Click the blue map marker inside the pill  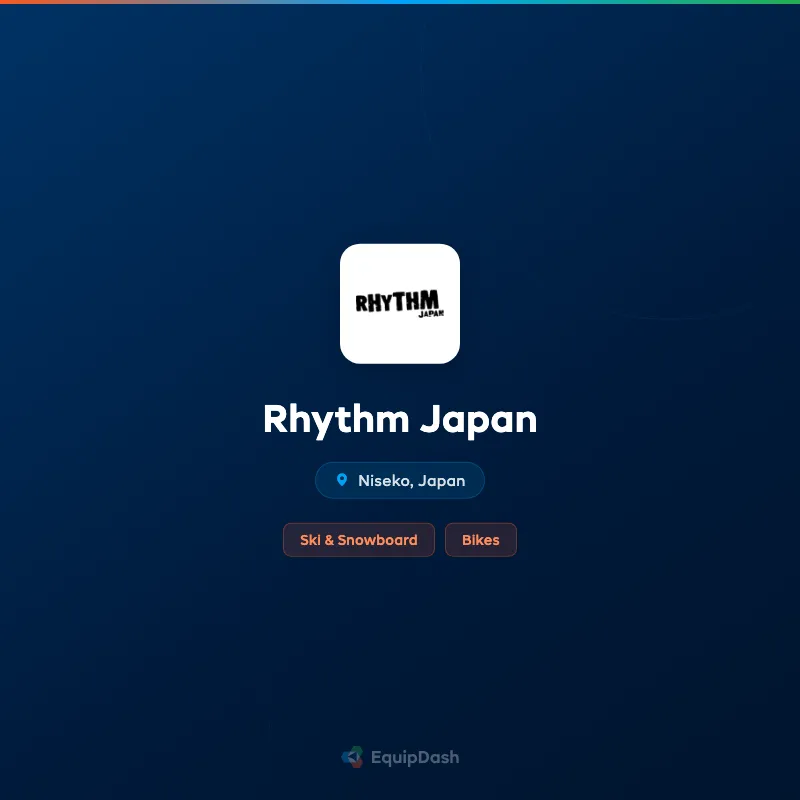click(x=343, y=480)
